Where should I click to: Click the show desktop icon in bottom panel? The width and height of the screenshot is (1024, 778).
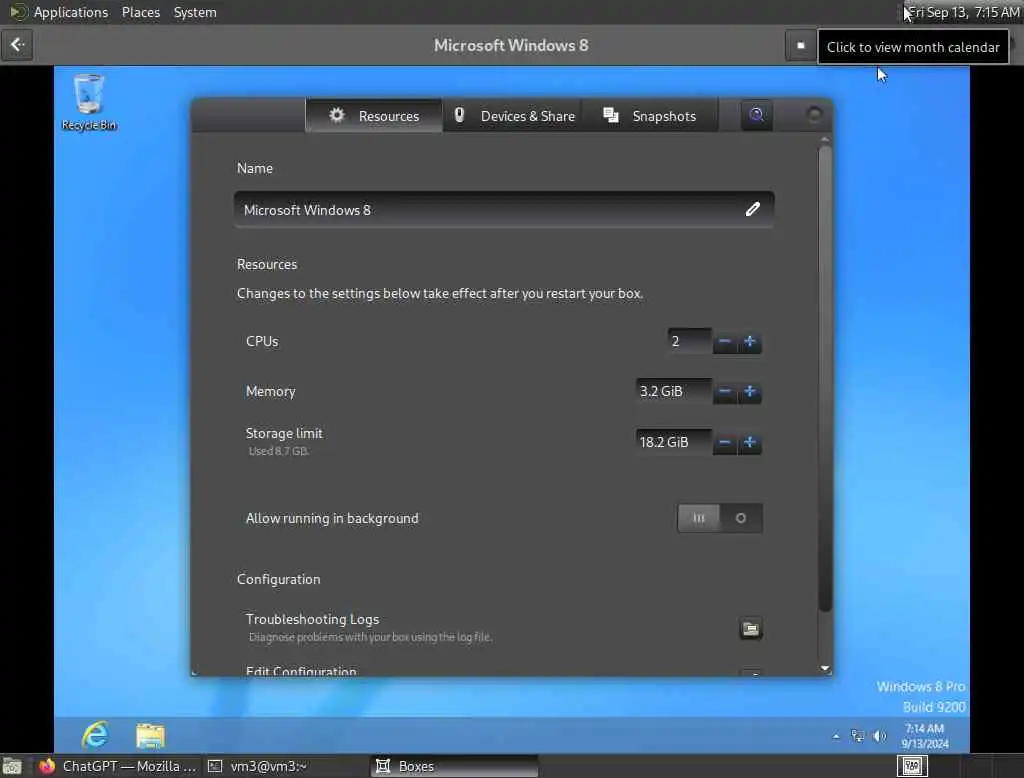tap(12, 766)
